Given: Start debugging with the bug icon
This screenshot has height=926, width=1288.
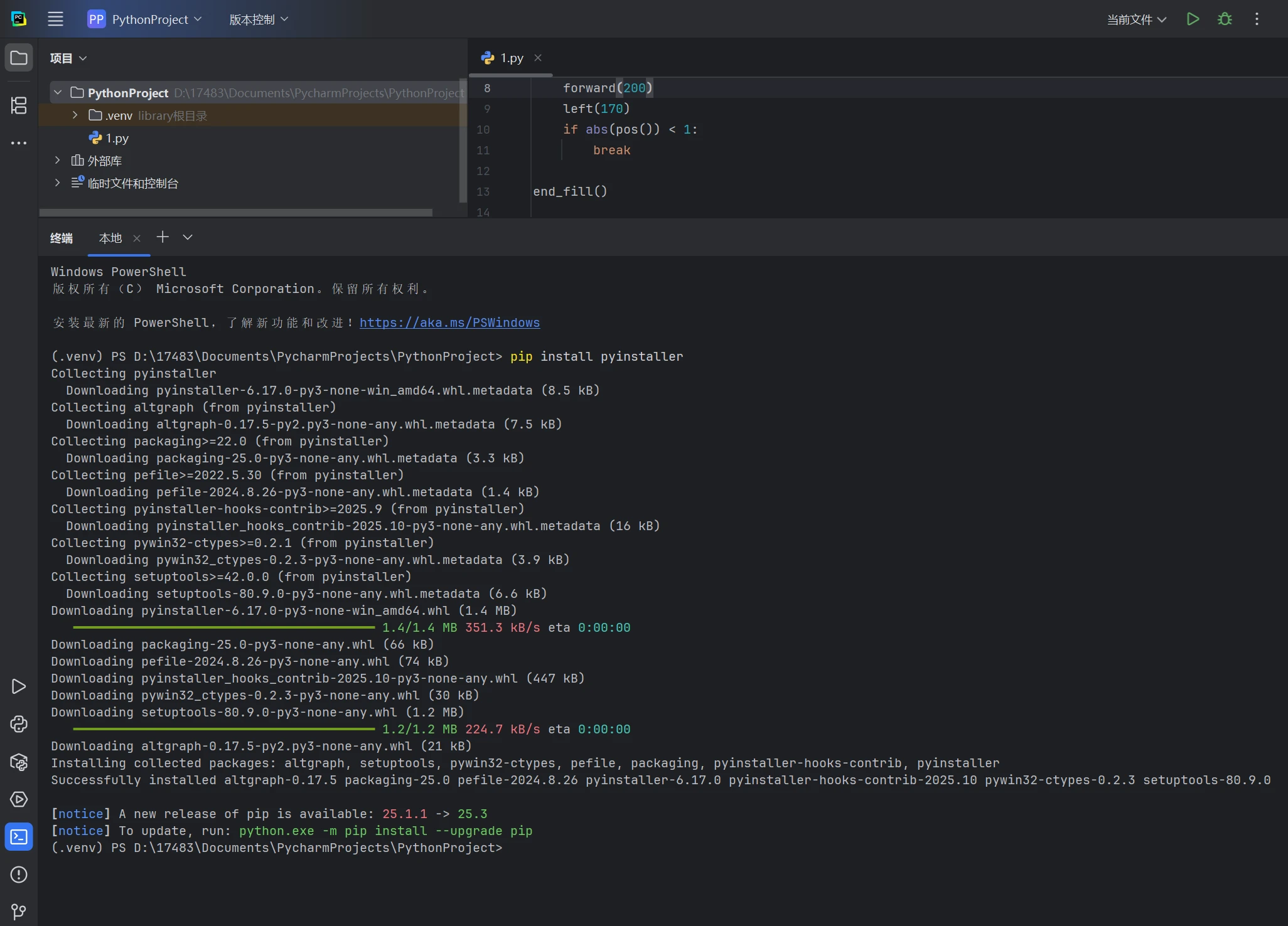Looking at the screenshot, I should pos(1225,19).
